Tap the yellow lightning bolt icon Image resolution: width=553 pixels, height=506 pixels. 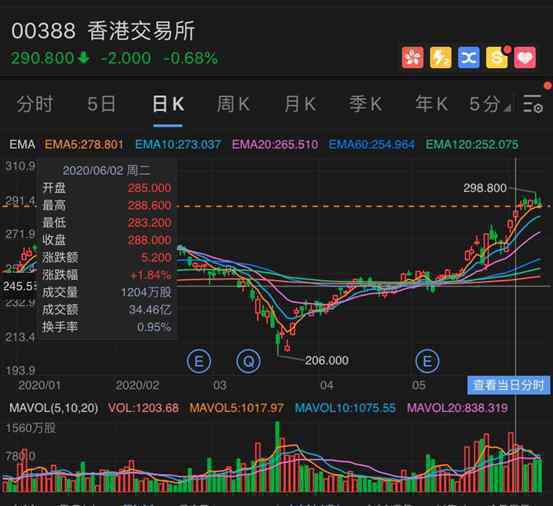click(440, 57)
